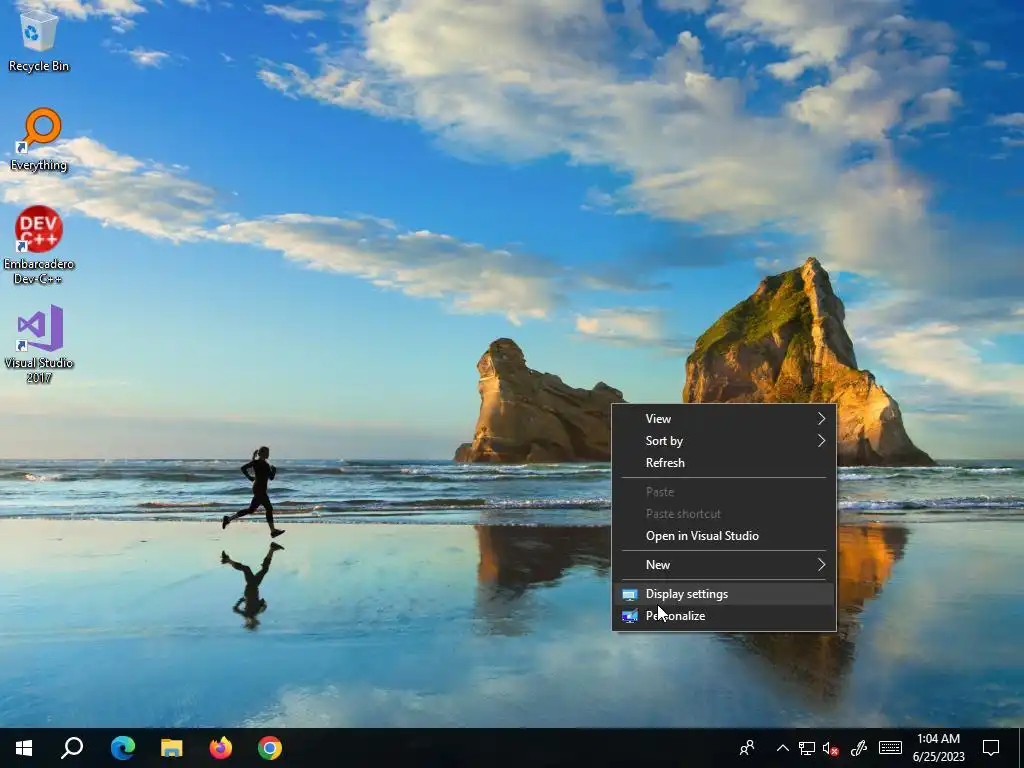The image size is (1024, 768).
Task: Open the Windows Ink pen tray icon
Action: tap(858, 748)
